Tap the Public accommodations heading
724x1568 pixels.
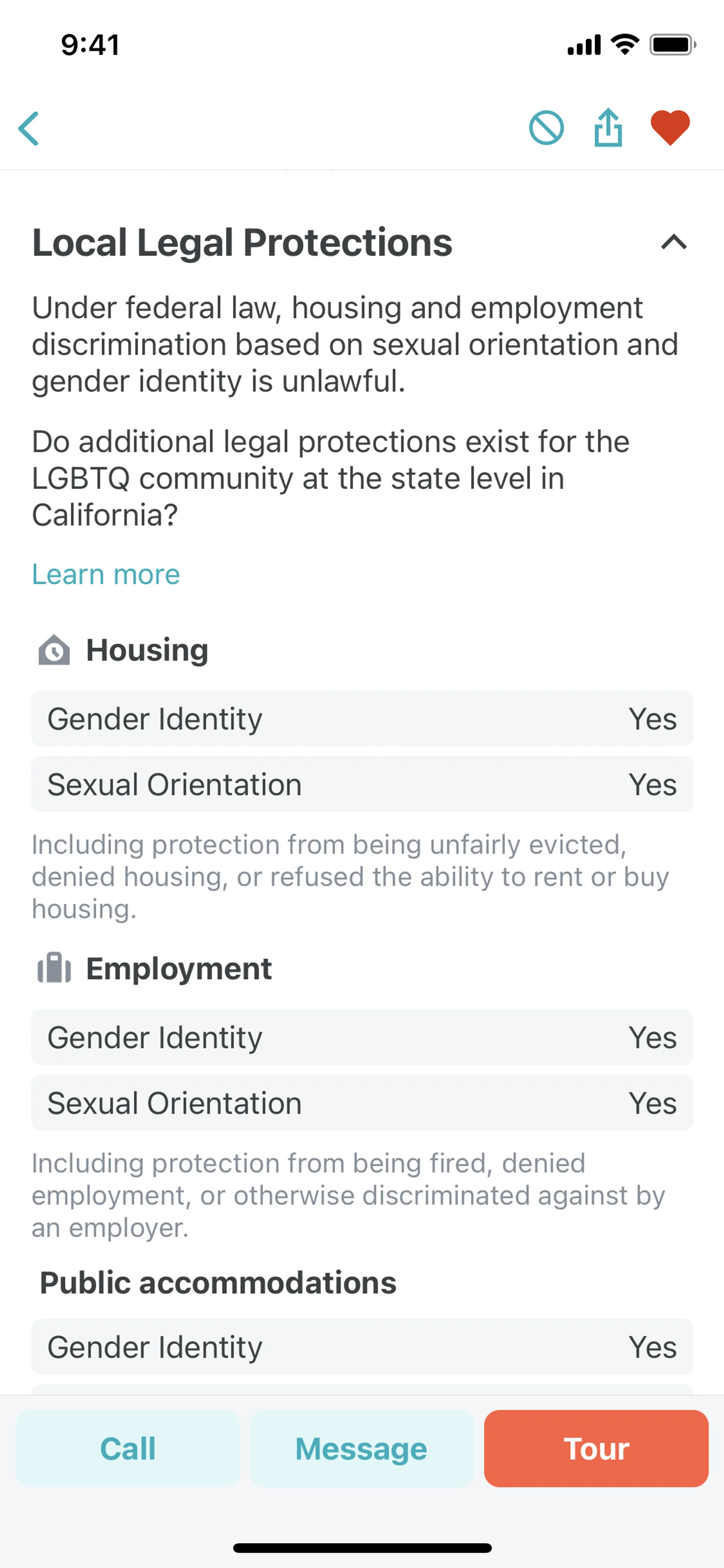[218, 1283]
